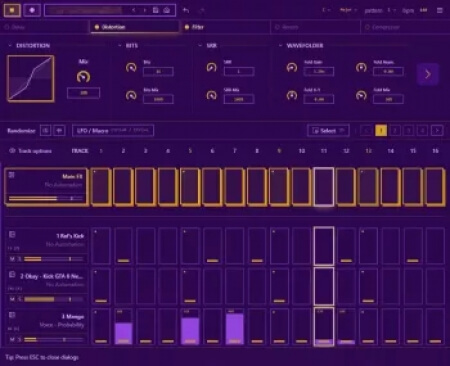The image size is (450, 366).
Task: Click the stop button in the top-left corner
Action: pyautogui.click(x=12, y=10)
